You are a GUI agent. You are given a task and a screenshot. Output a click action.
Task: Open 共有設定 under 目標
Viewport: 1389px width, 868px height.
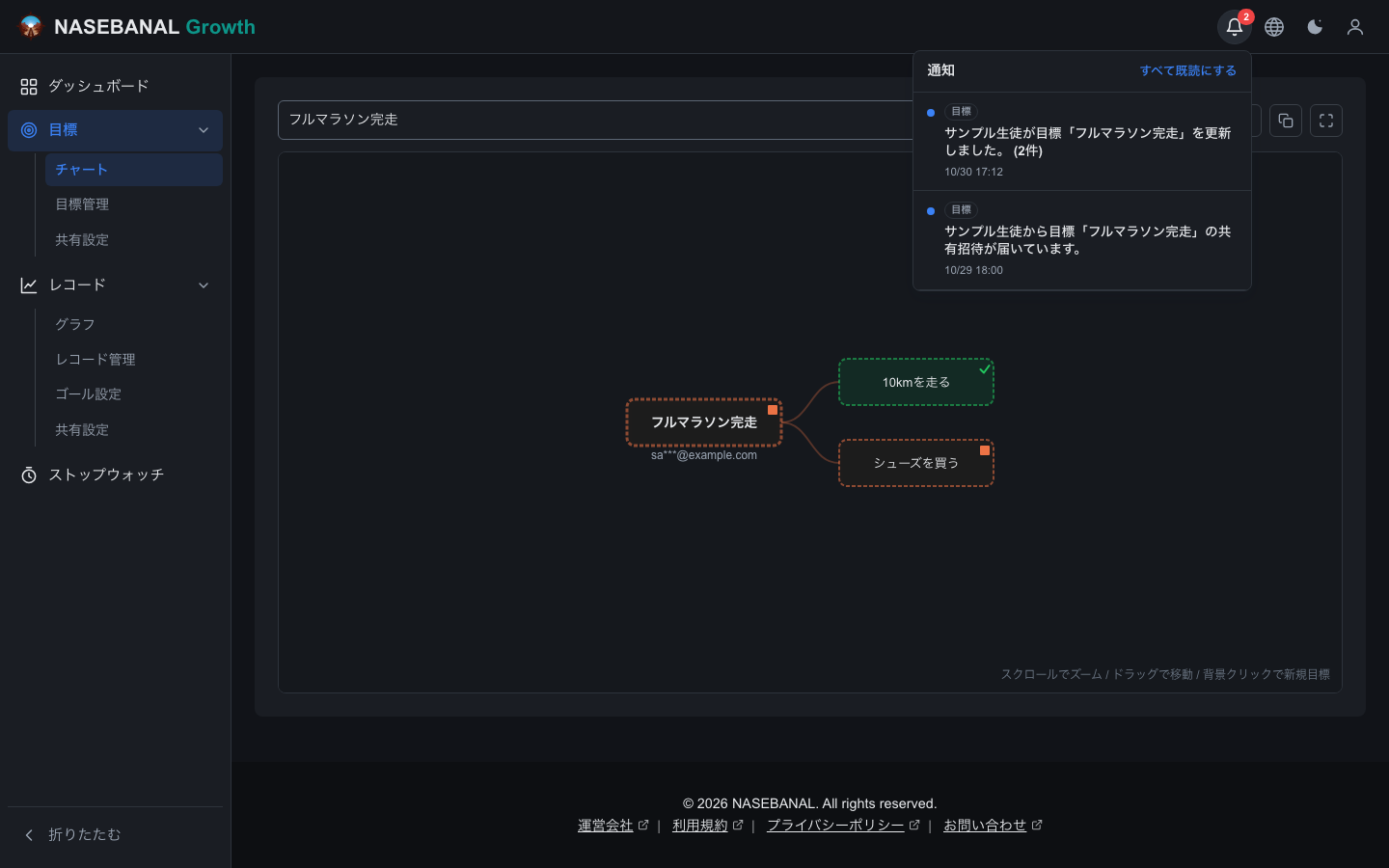pos(134,240)
